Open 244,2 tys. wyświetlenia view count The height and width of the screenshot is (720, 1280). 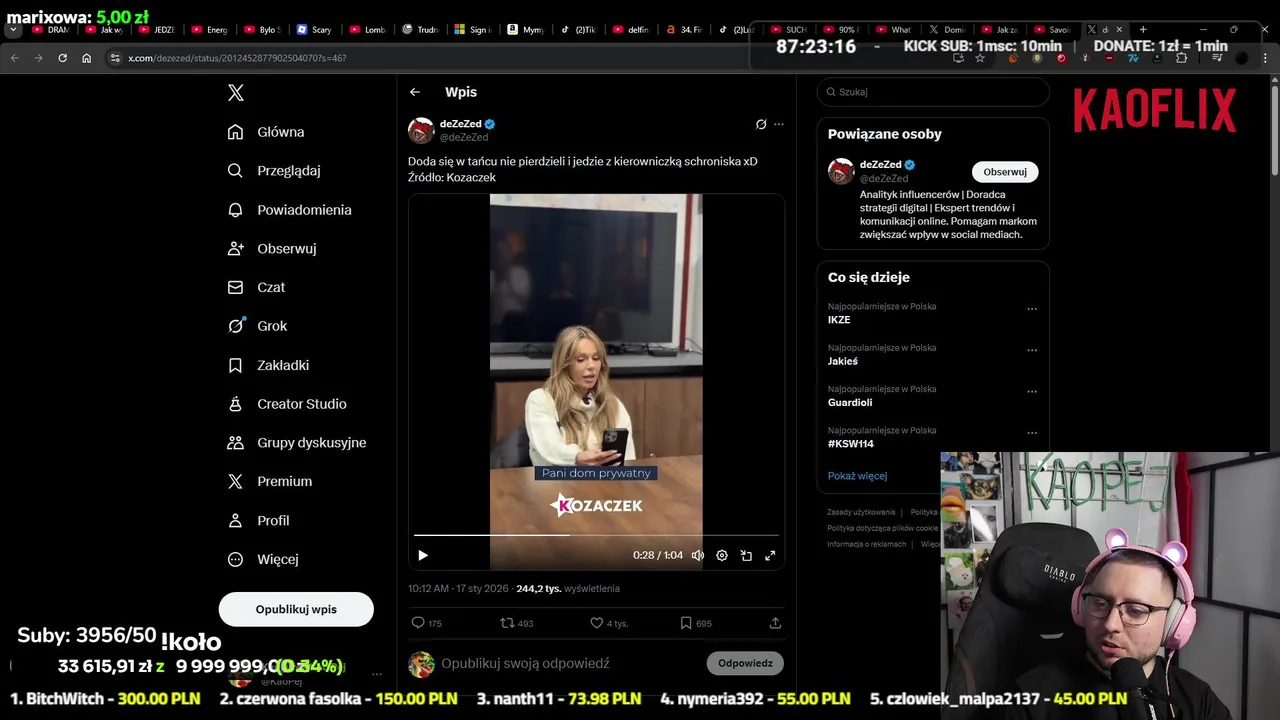click(568, 589)
